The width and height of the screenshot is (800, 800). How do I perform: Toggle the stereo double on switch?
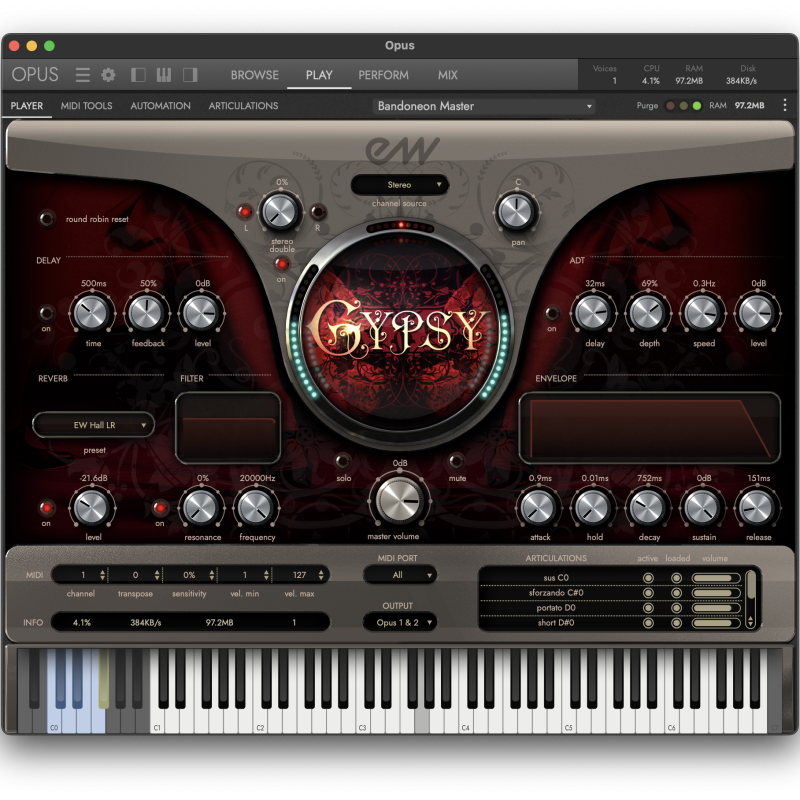281,264
